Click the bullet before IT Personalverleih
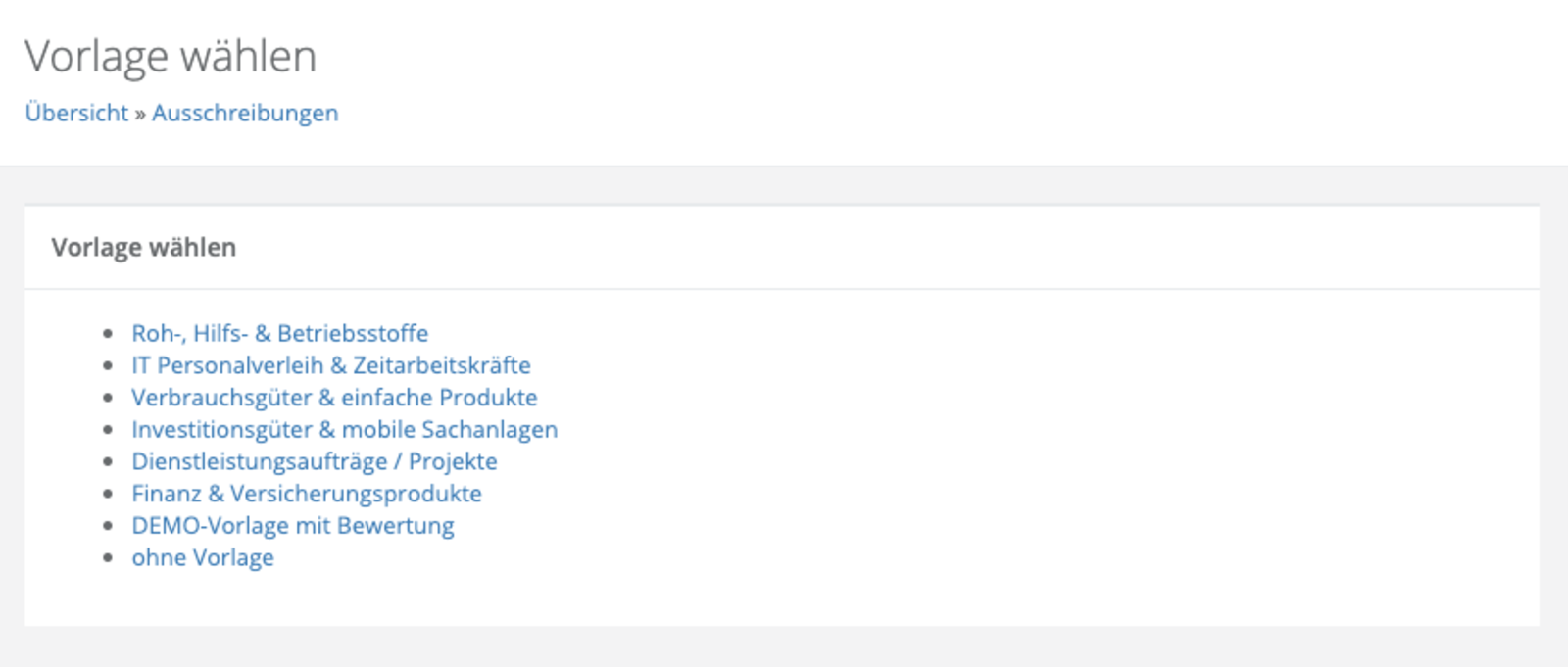This screenshot has height=667, width=1568. [x=108, y=366]
